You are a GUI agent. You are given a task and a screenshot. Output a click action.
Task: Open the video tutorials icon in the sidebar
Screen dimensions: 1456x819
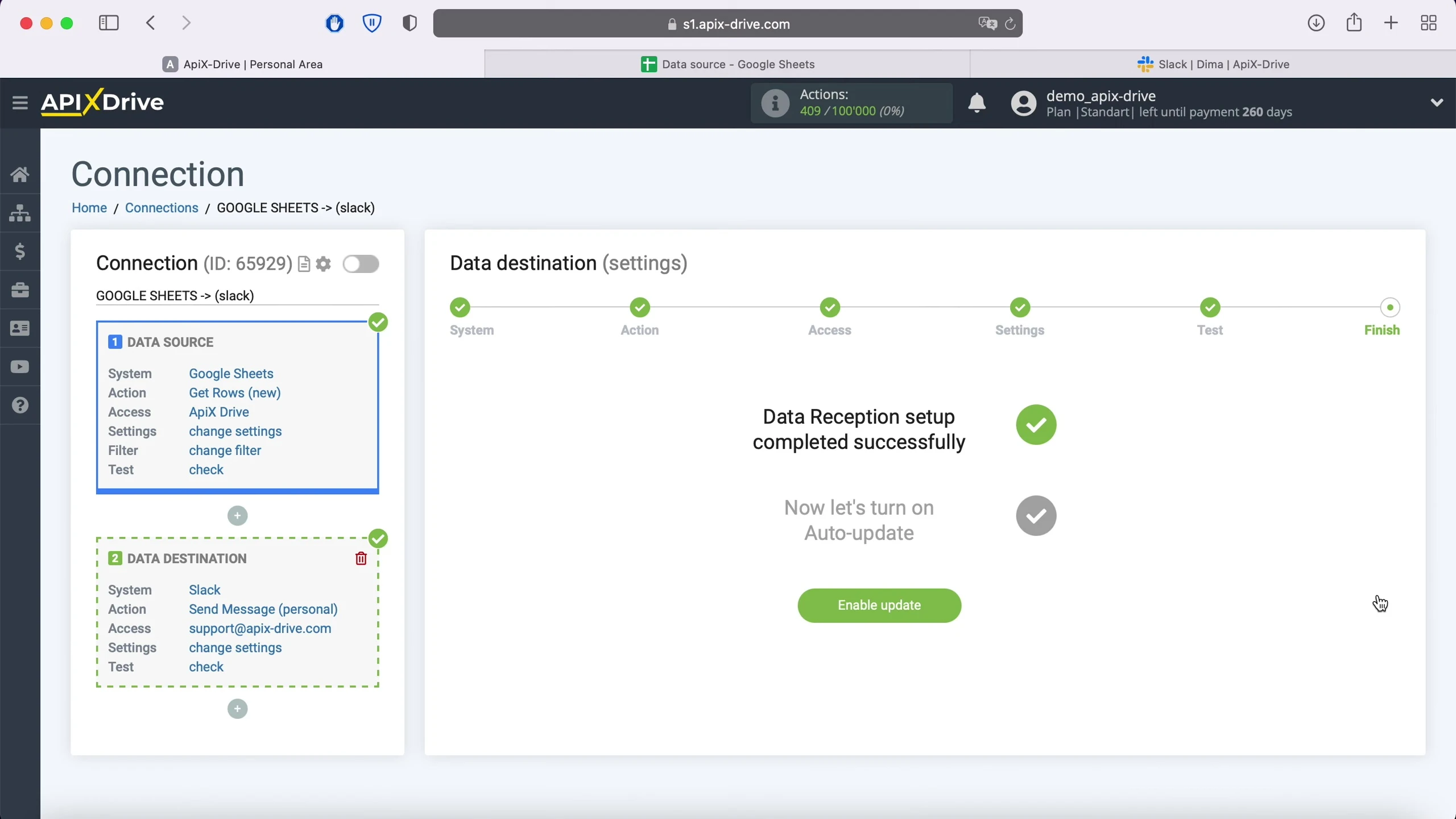[x=20, y=367]
